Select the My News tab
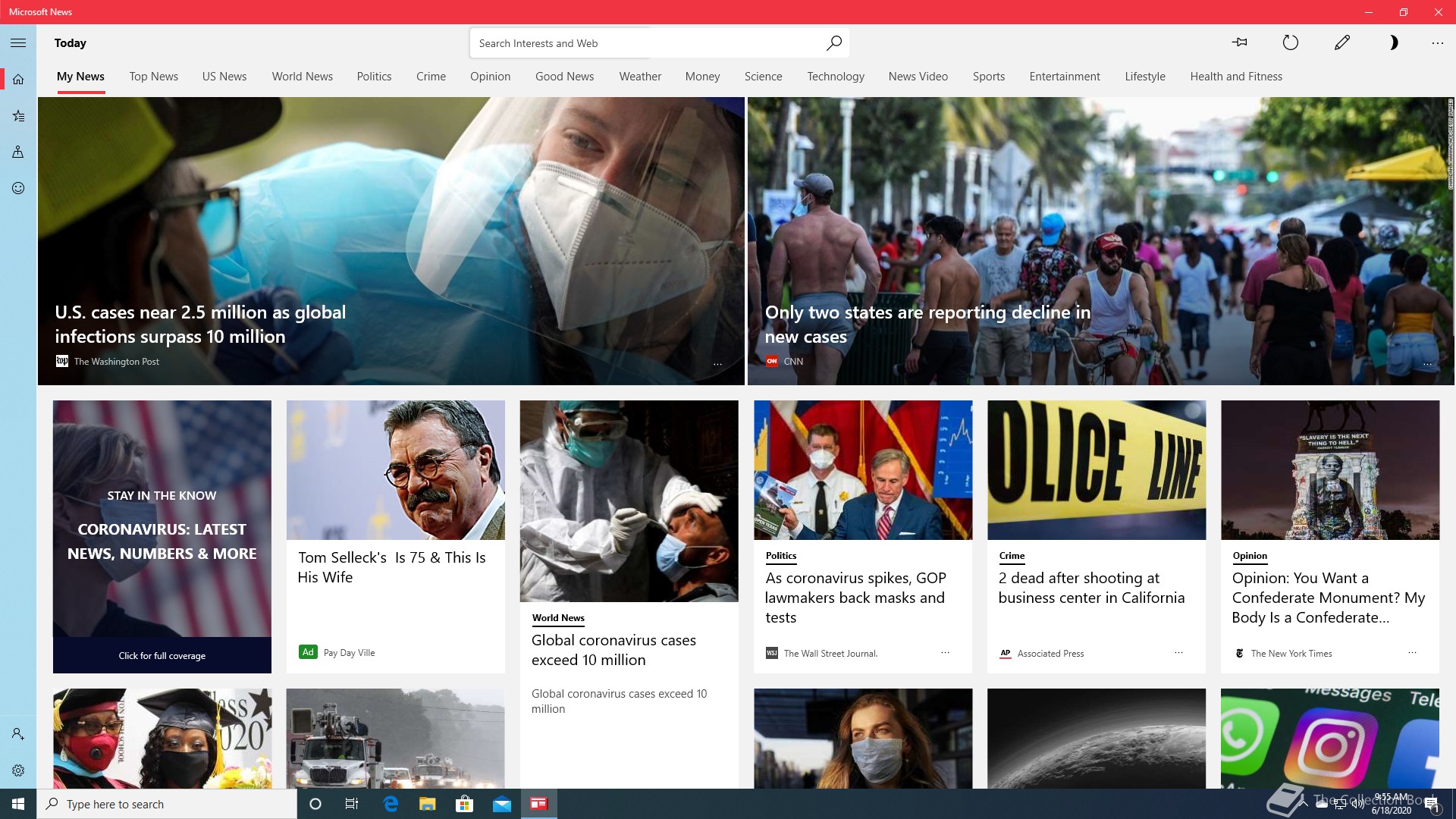Screen dimensions: 1456x819 tap(80, 77)
